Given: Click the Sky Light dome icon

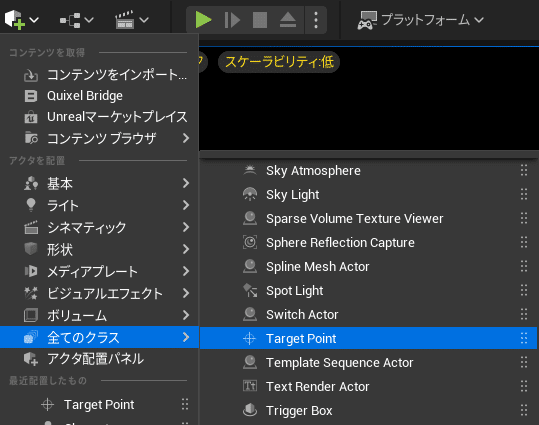Looking at the screenshot, I should point(250,194).
